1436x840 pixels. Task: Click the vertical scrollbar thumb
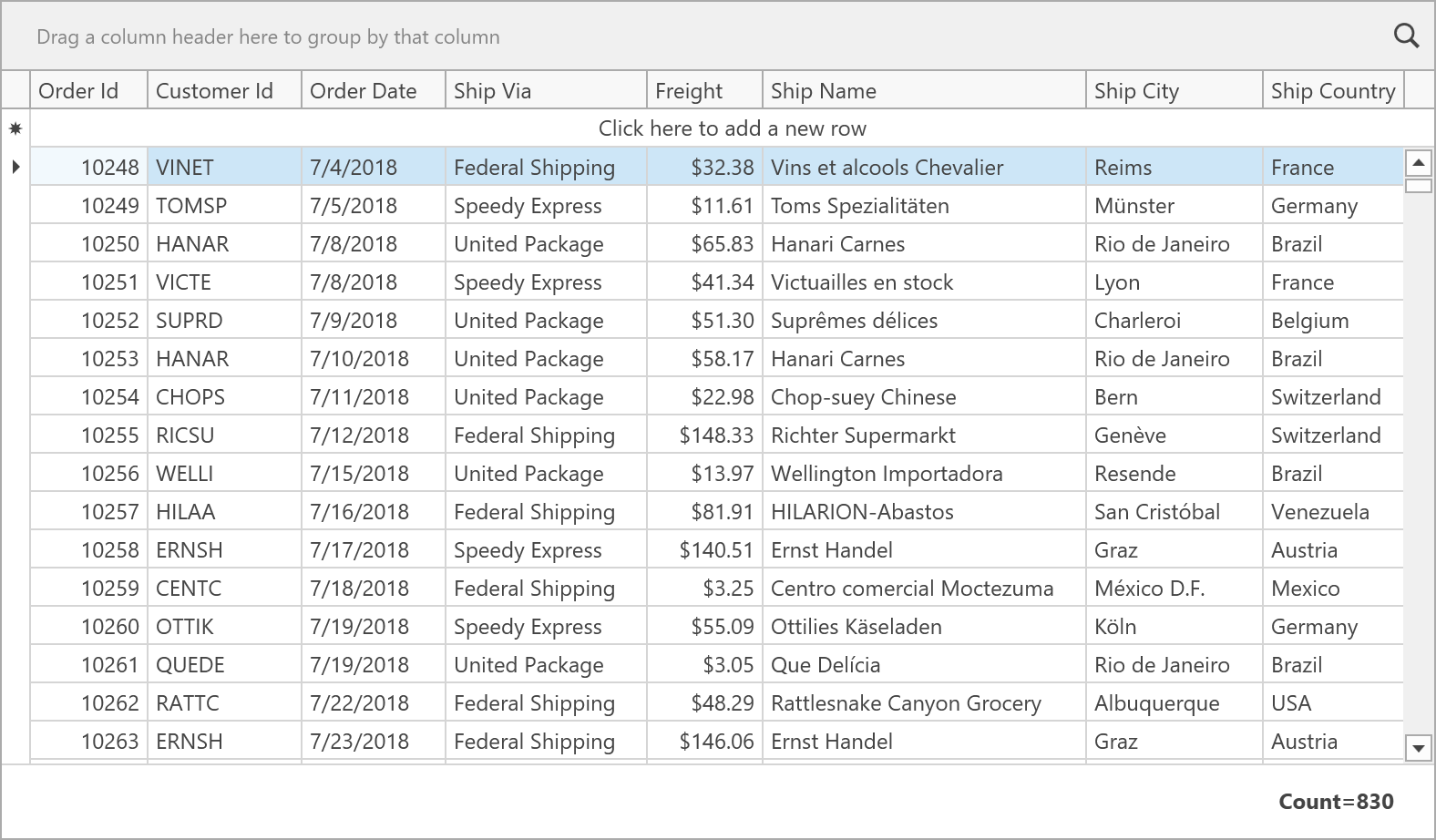pos(1419,186)
